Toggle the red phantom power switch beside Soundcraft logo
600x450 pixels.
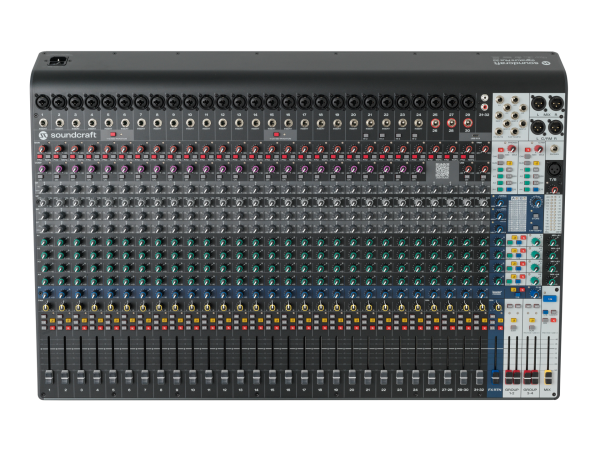coord(113,135)
